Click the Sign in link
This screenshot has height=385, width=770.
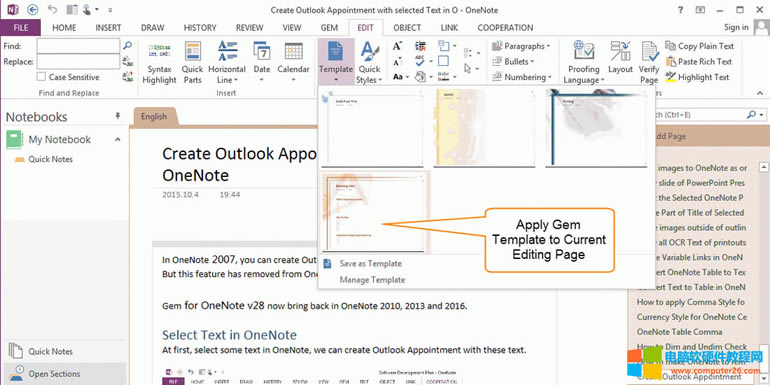coord(736,28)
